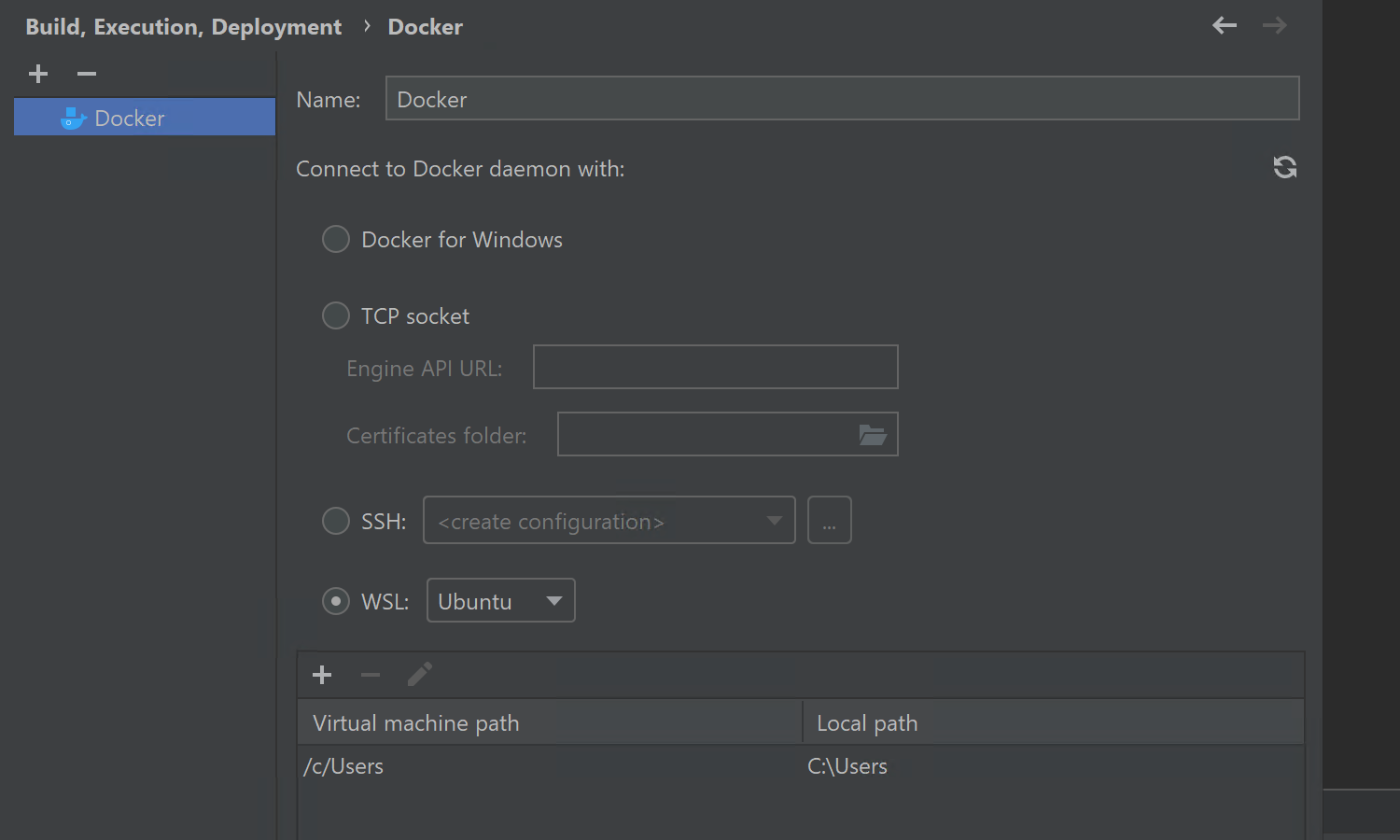This screenshot has height=840, width=1400.
Task: Select the /c/Users path mapping row
Action: tap(550, 766)
